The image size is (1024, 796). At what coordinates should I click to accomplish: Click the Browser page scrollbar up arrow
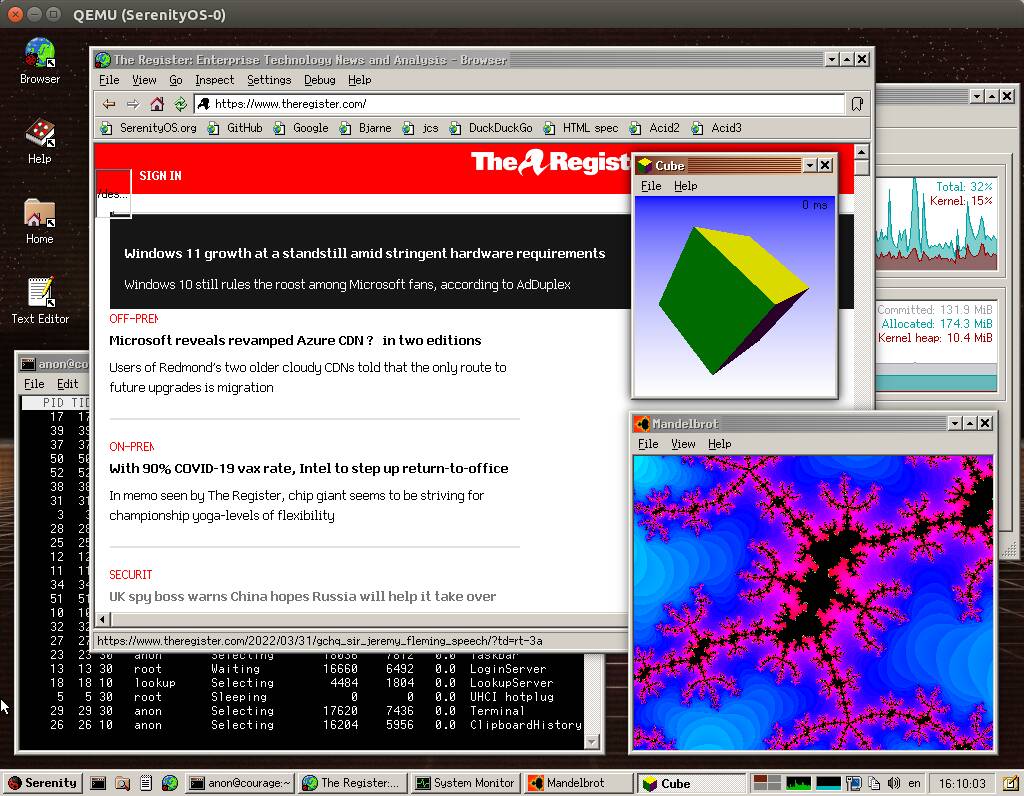(x=861, y=151)
